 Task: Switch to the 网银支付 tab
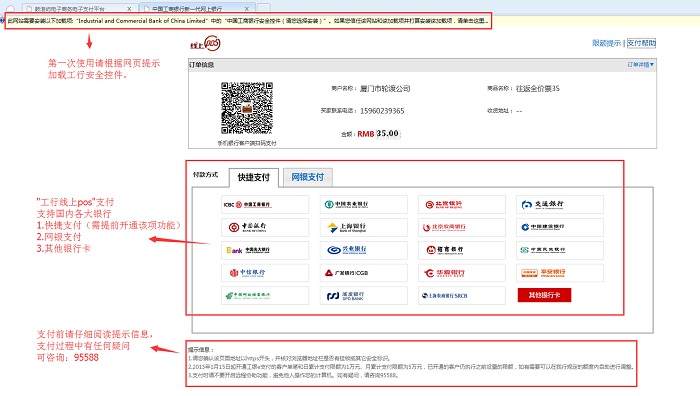[x=308, y=177]
